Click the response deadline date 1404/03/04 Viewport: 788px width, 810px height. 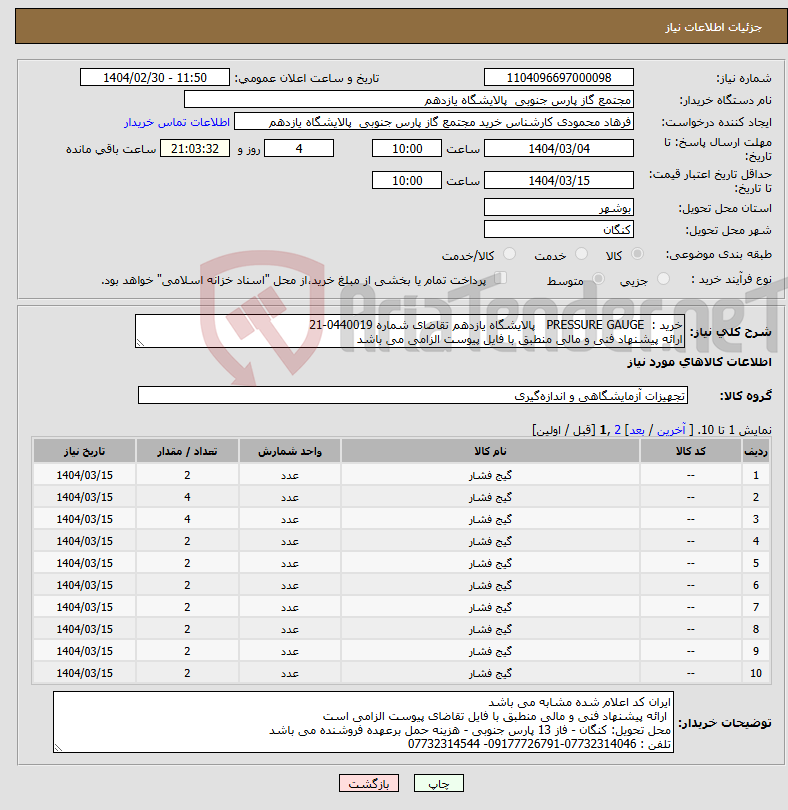pos(559,149)
